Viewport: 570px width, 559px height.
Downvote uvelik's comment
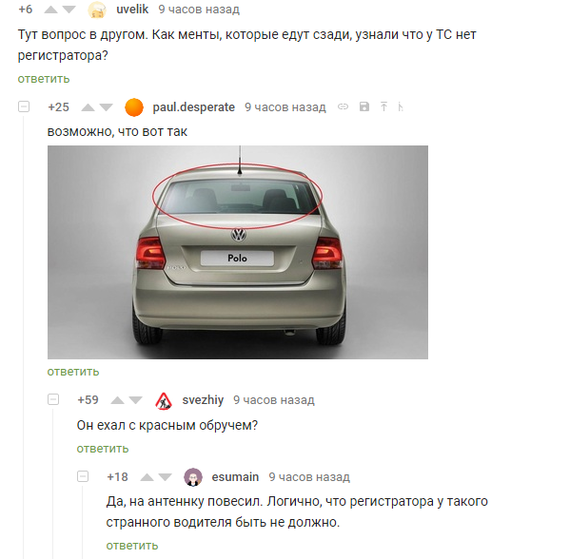tap(69, 9)
